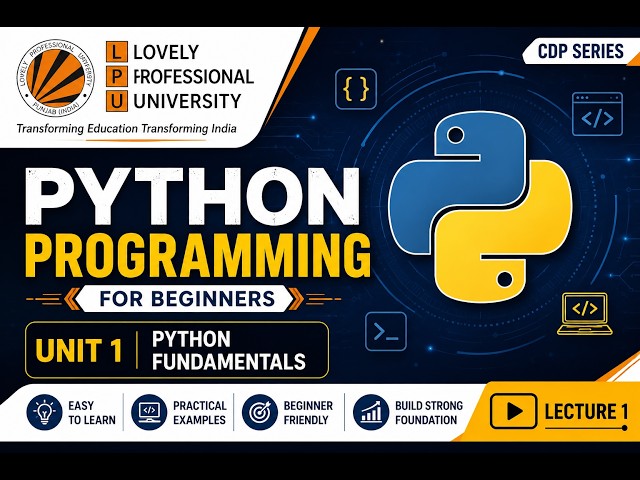Click the CDP SERIES badge
This screenshot has width=640, height=480.
point(580,51)
